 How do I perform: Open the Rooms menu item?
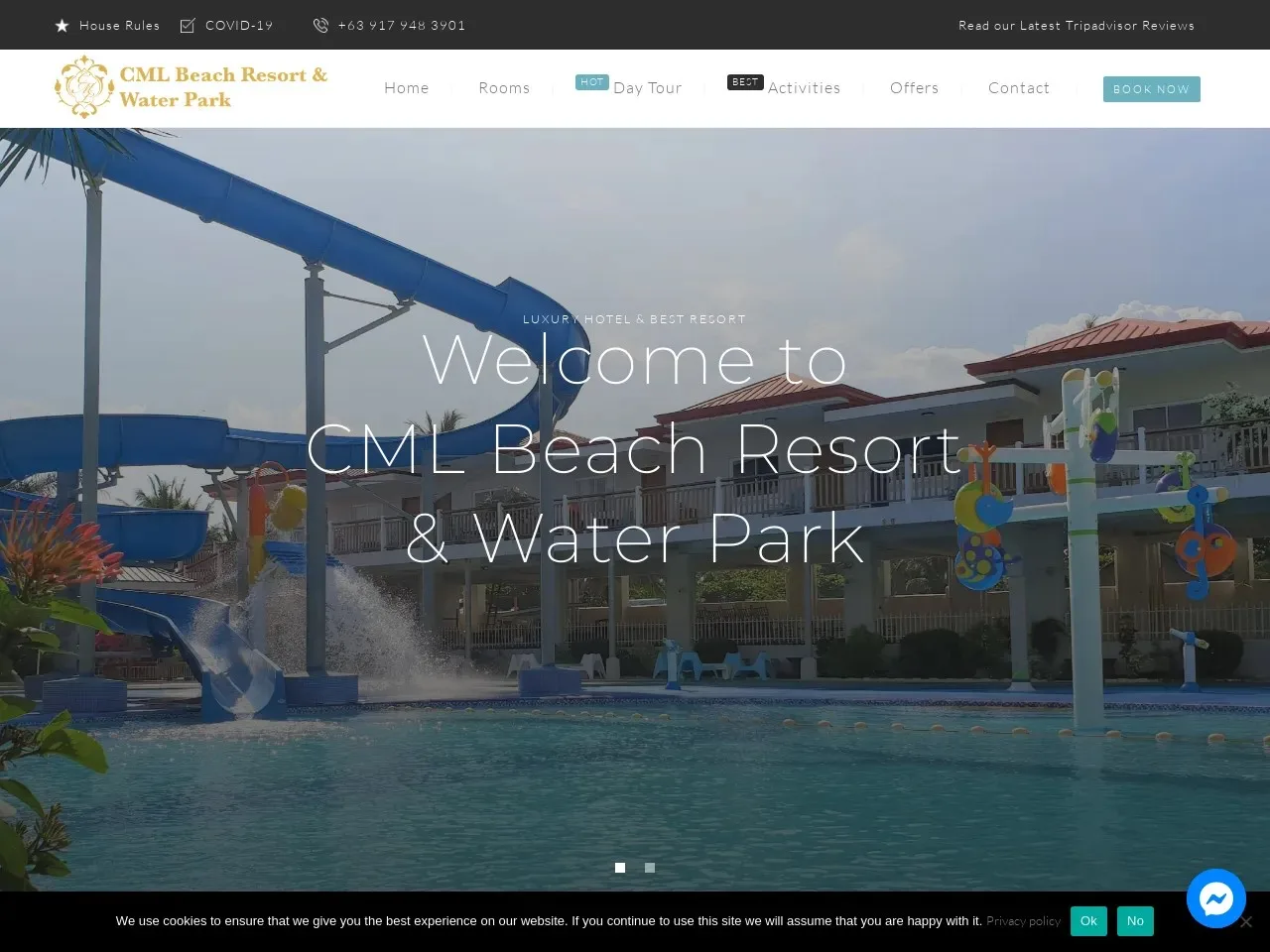click(x=504, y=88)
